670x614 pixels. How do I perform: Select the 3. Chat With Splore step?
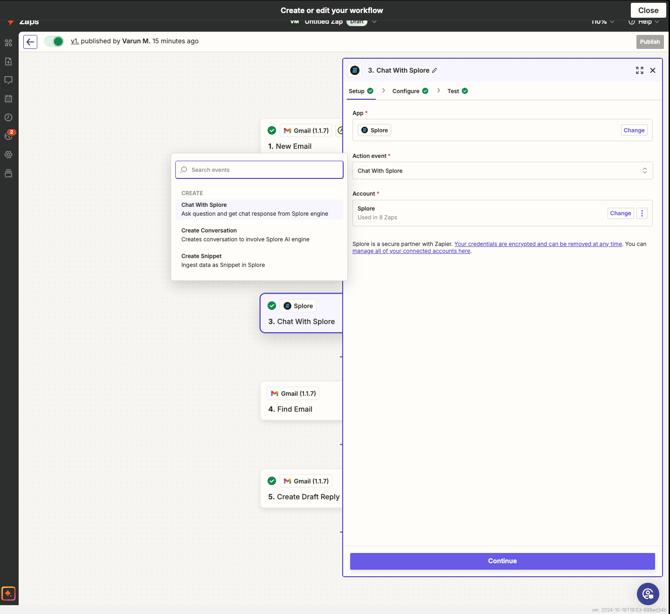click(301, 313)
